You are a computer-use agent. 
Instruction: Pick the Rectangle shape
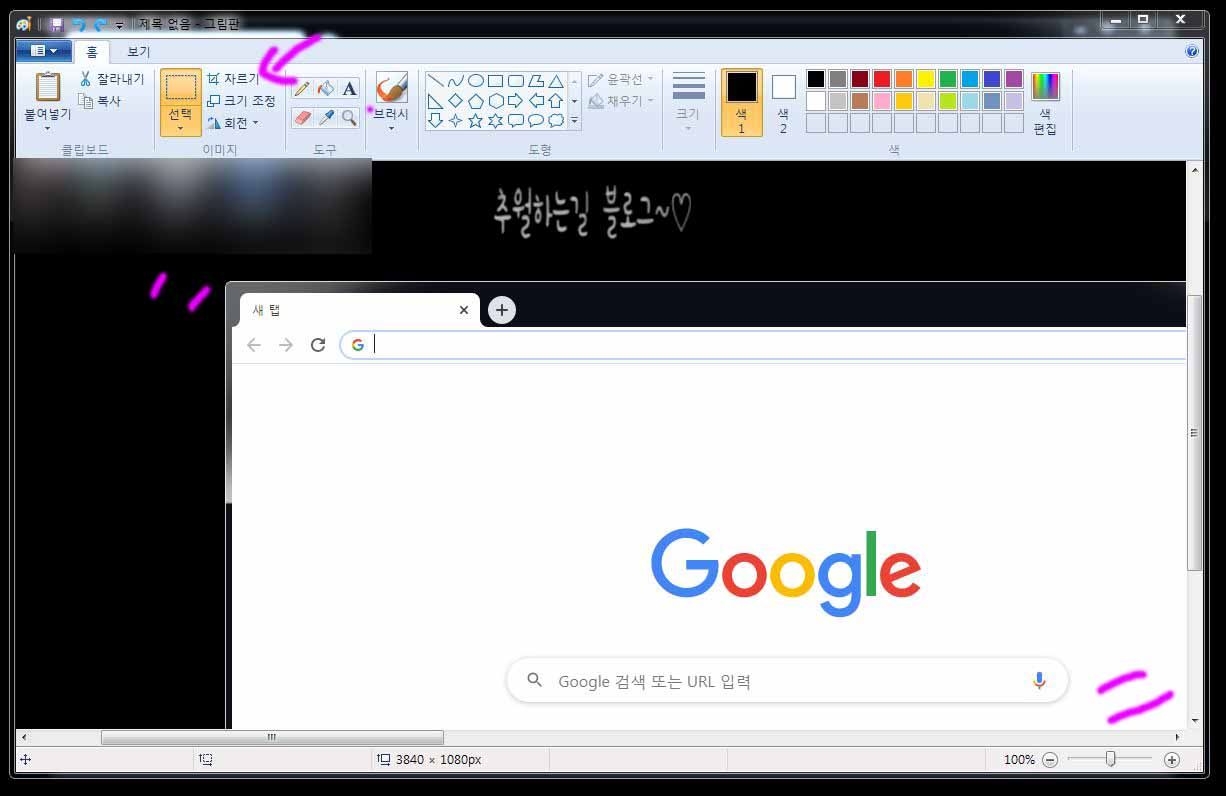[496, 81]
